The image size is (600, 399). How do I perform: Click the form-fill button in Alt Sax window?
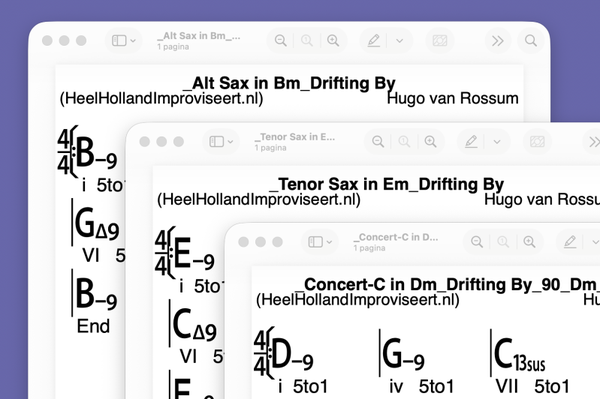tap(440, 41)
